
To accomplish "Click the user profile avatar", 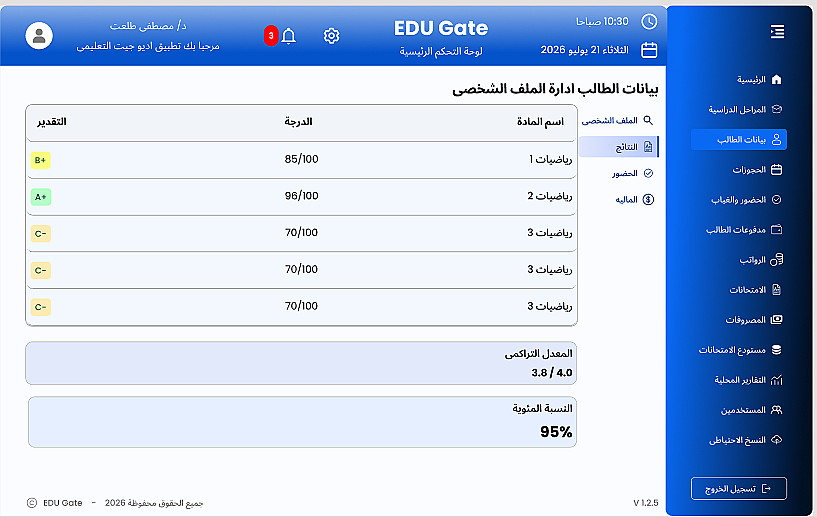I will coord(39,36).
